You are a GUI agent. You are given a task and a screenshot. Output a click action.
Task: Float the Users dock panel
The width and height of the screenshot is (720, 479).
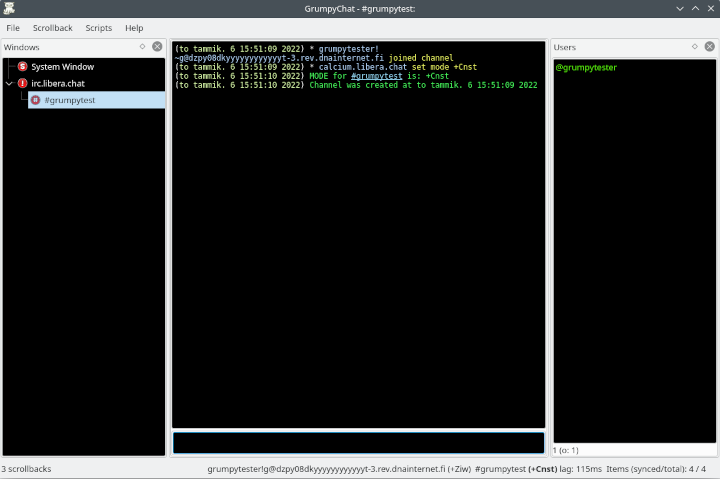click(x=695, y=46)
